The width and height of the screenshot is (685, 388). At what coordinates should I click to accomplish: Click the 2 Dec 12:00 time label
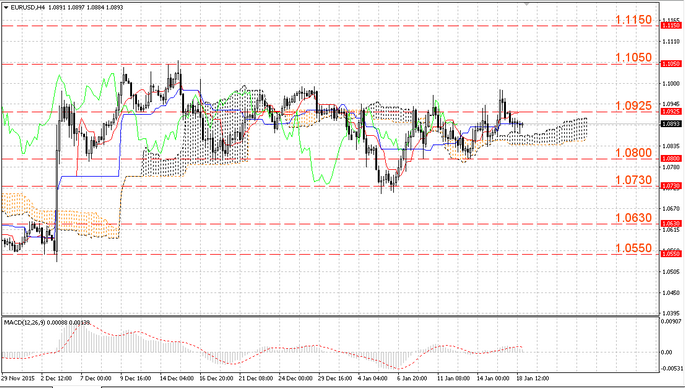coord(56,378)
